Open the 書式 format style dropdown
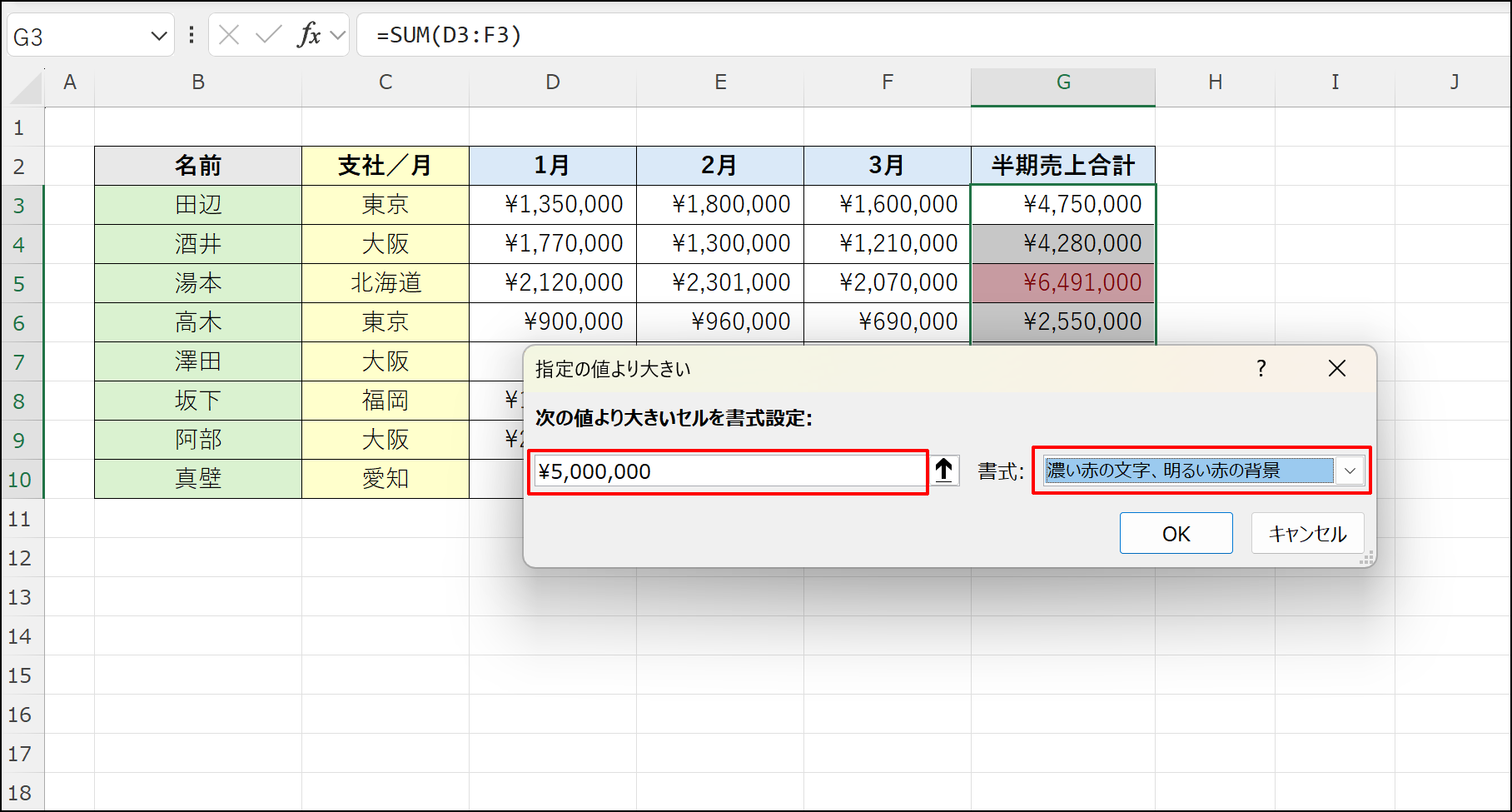 click(x=1349, y=471)
